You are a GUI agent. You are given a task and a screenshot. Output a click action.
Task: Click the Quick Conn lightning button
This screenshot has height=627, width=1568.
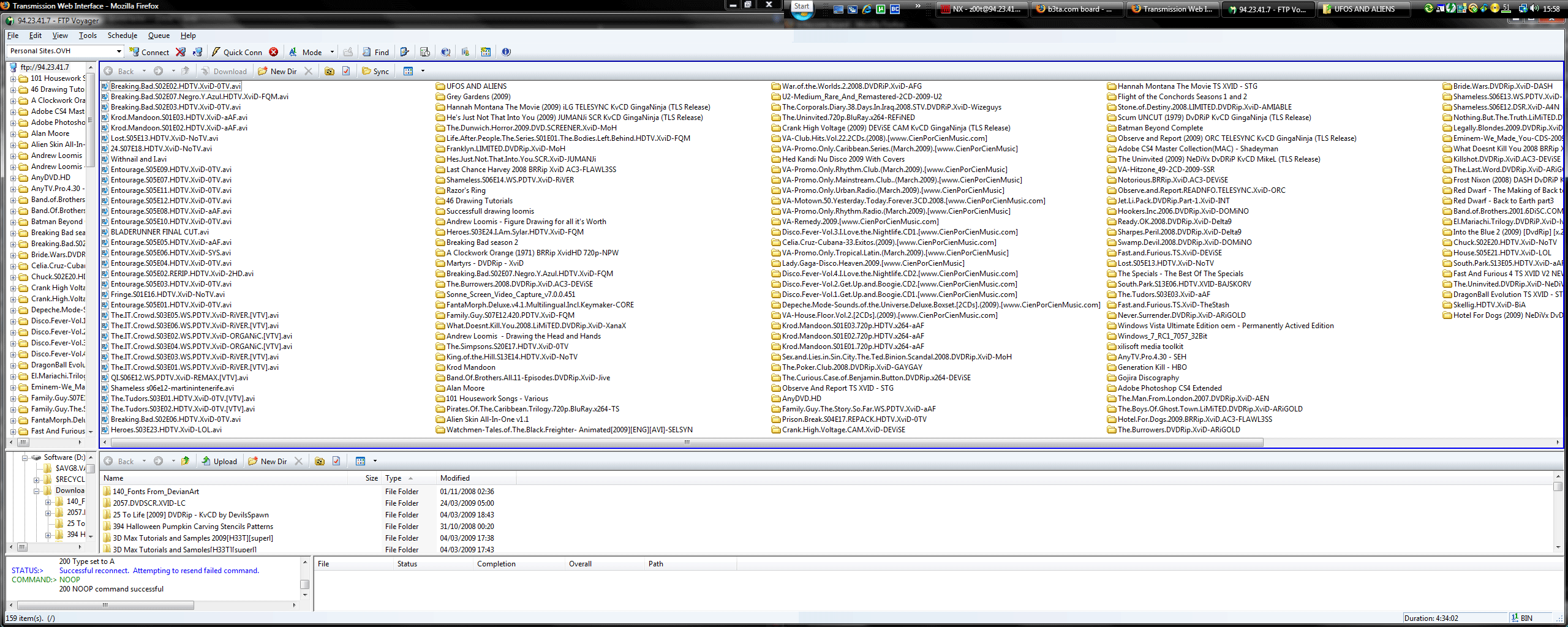pos(236,52)
